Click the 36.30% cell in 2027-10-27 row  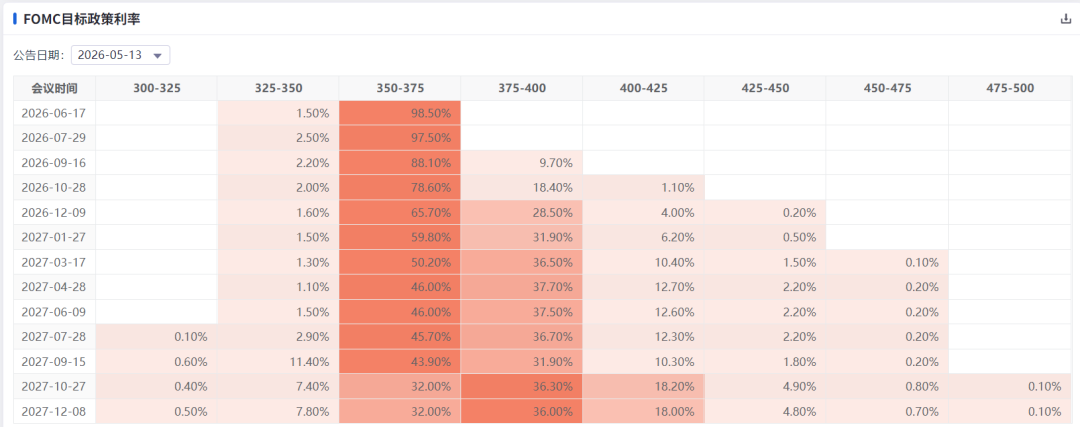tap(521, 386)
